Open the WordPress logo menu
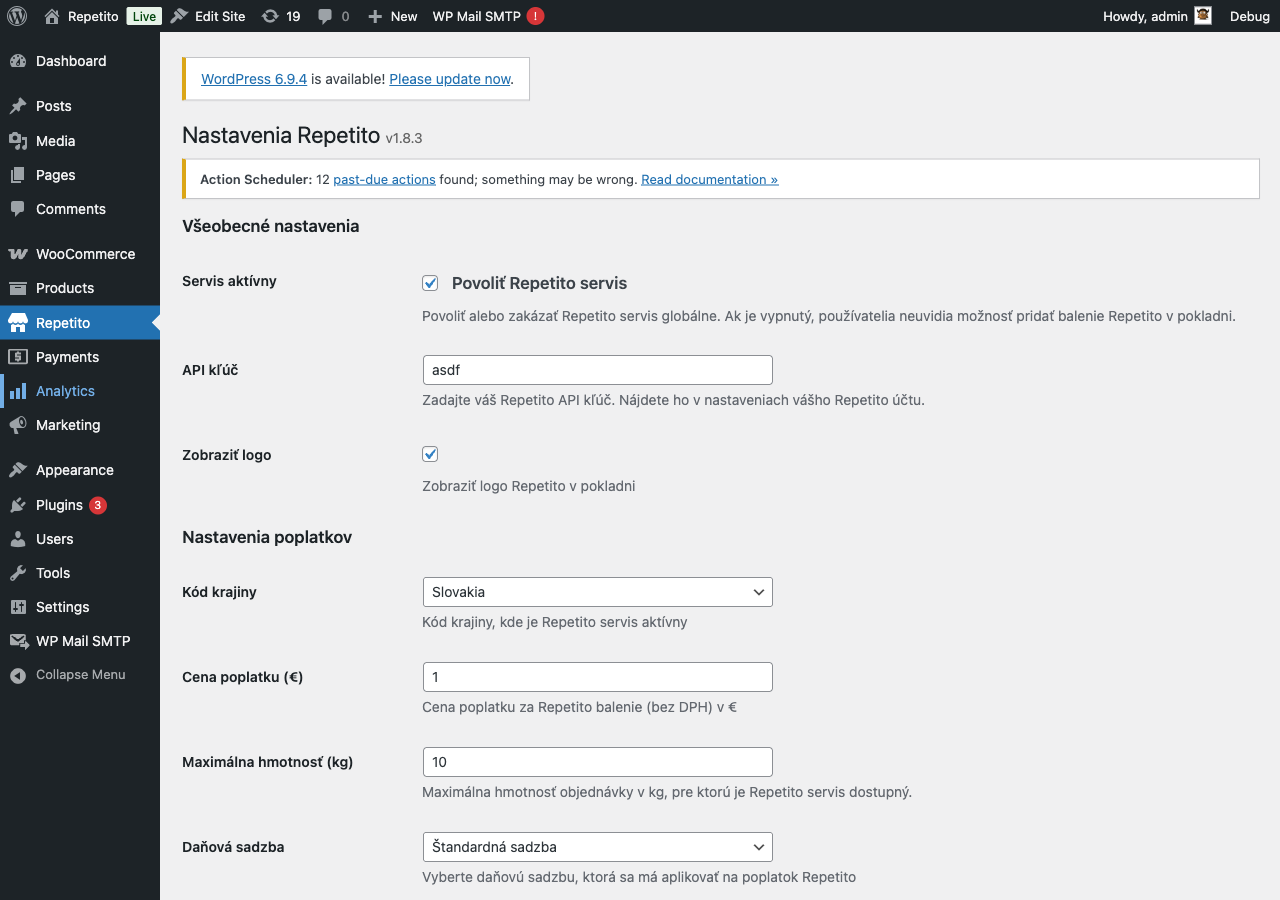 [x=16, y=15]
